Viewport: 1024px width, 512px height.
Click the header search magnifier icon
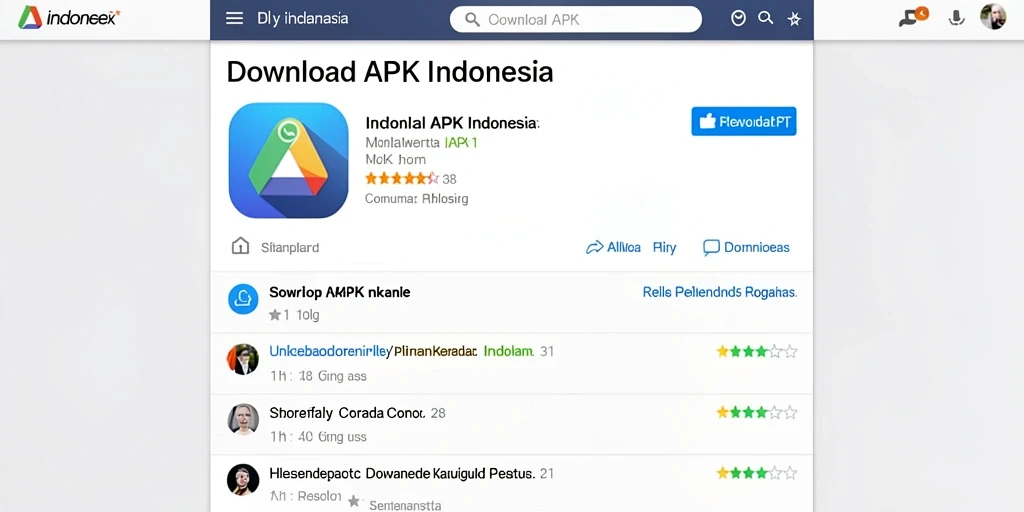coord(765,18)
